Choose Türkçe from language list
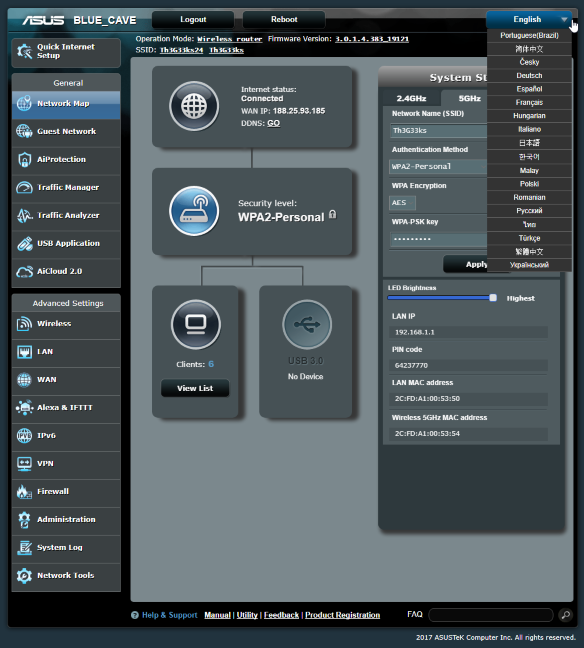 click(x=529, y=238)
